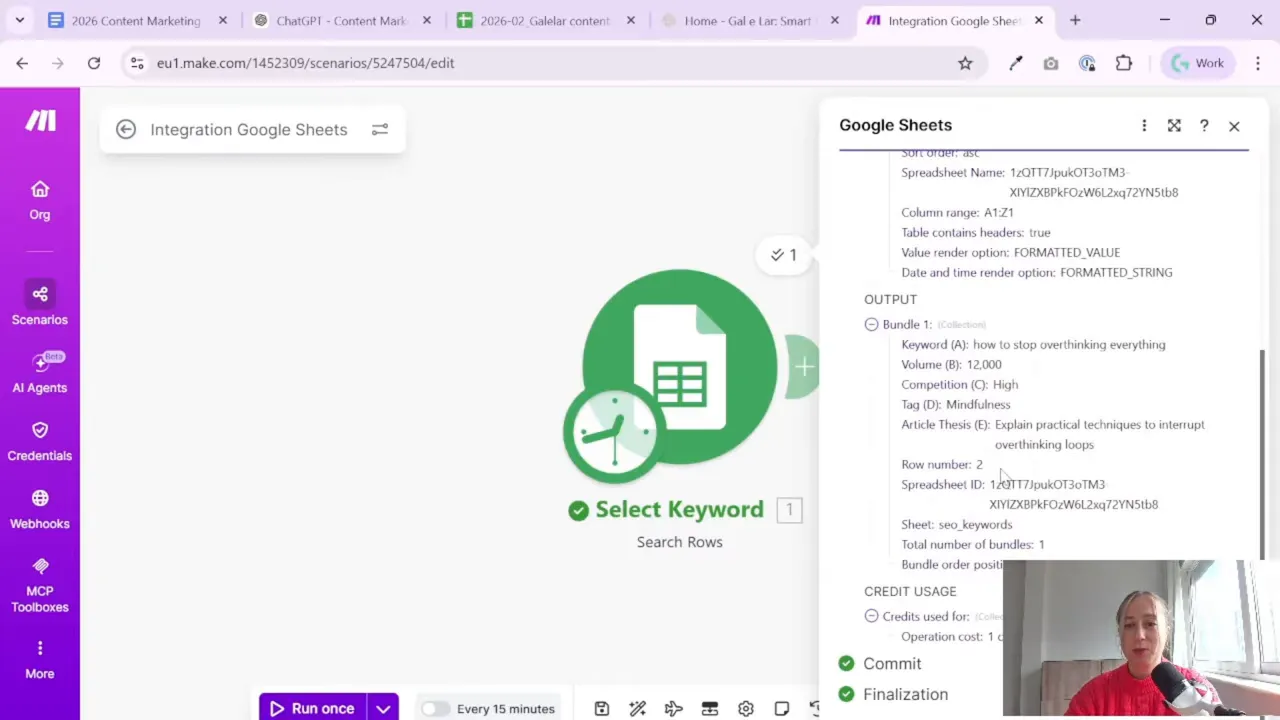1280x720 pixels.
Task: Open AI Agents beta section
Action: tap(40, 373)
